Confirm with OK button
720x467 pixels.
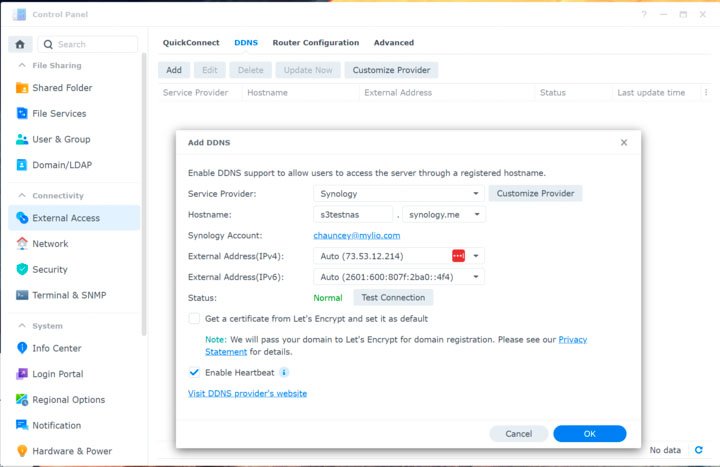pyautogui.click(x=590, y=434)
